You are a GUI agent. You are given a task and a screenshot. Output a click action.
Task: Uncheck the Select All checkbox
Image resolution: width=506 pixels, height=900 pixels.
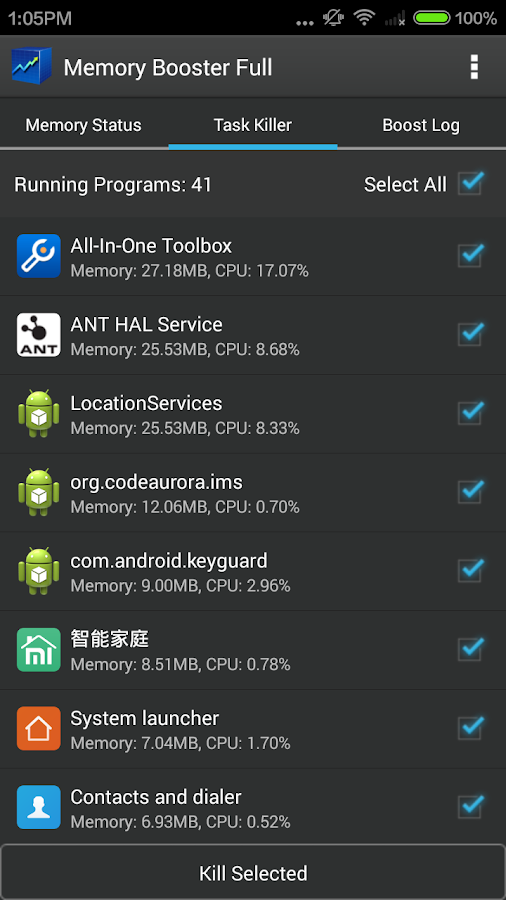point(470,184)
